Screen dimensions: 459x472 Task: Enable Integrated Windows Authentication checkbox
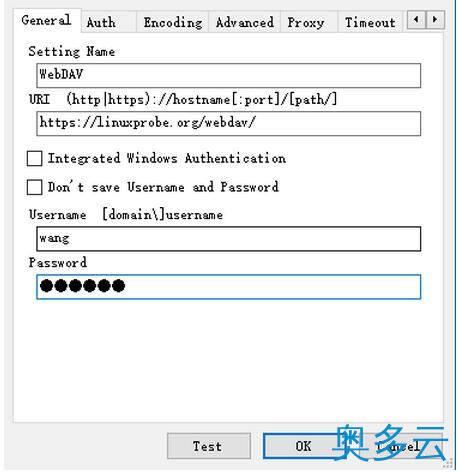(34, 158)
